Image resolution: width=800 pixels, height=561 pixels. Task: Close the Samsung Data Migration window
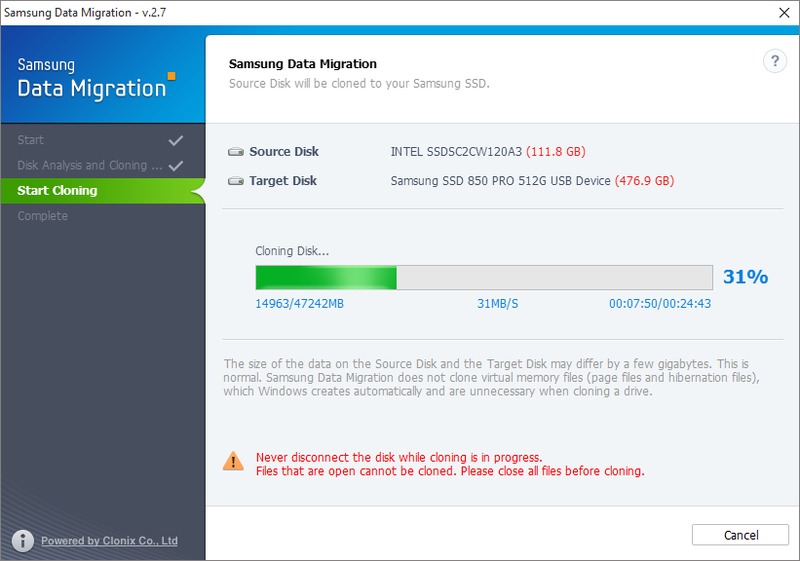click(x=782, y=13)
